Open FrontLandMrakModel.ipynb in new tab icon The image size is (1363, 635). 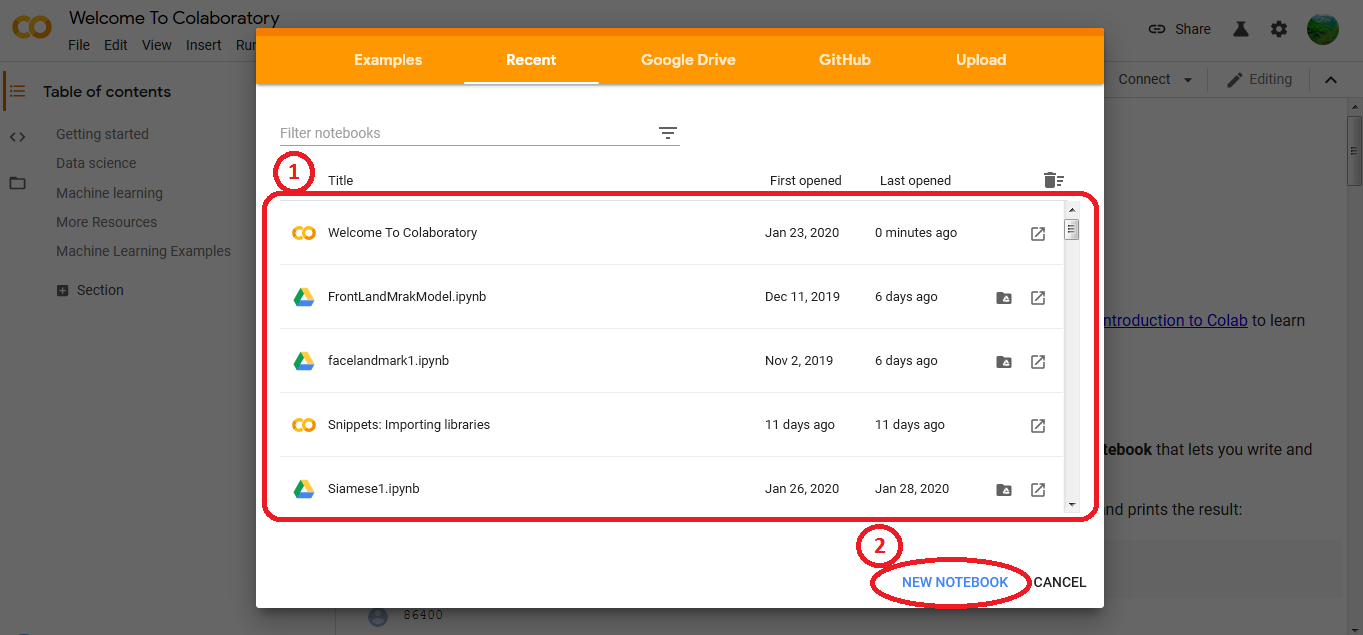pos(1038,298)
